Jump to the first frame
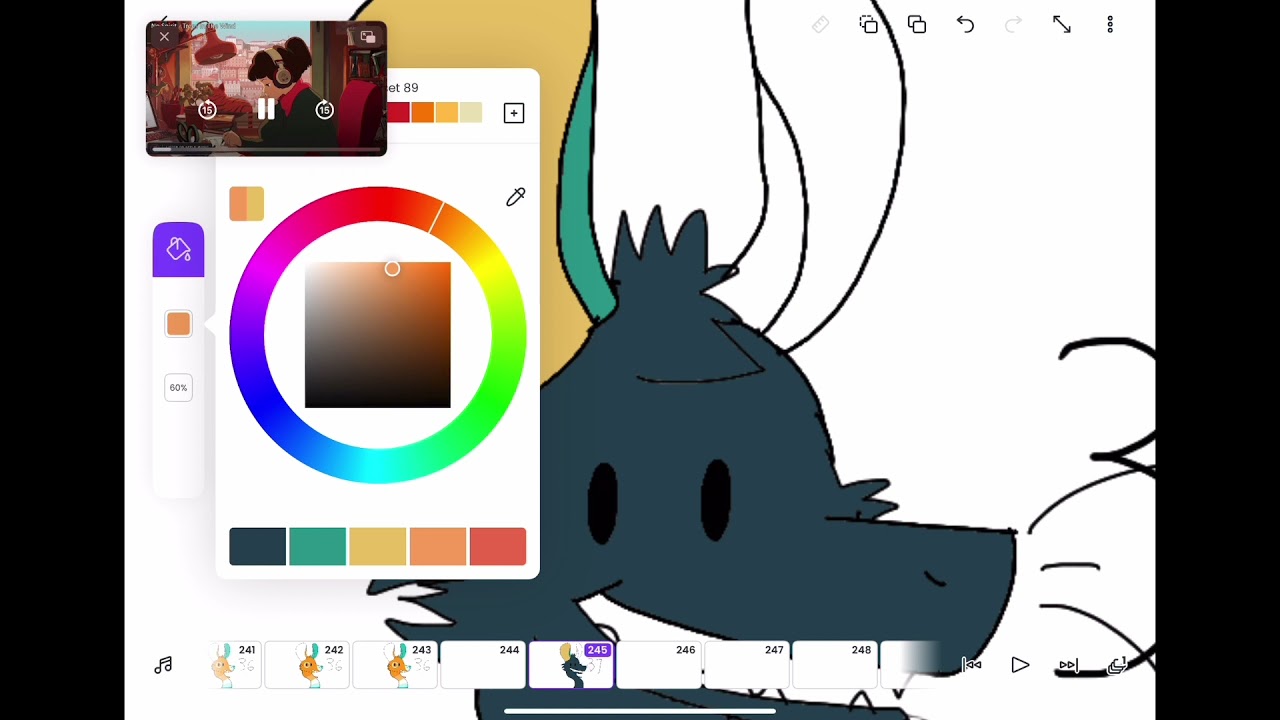This screenshot has height=720, width=1280. click(971, 665)
